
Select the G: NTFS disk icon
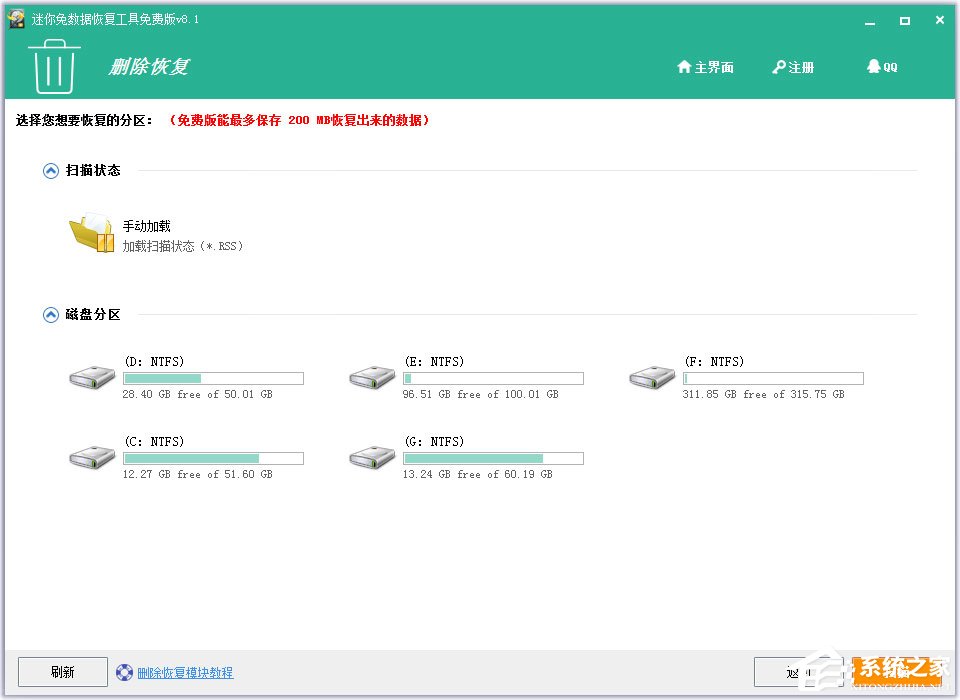click(x=371, y=457)
